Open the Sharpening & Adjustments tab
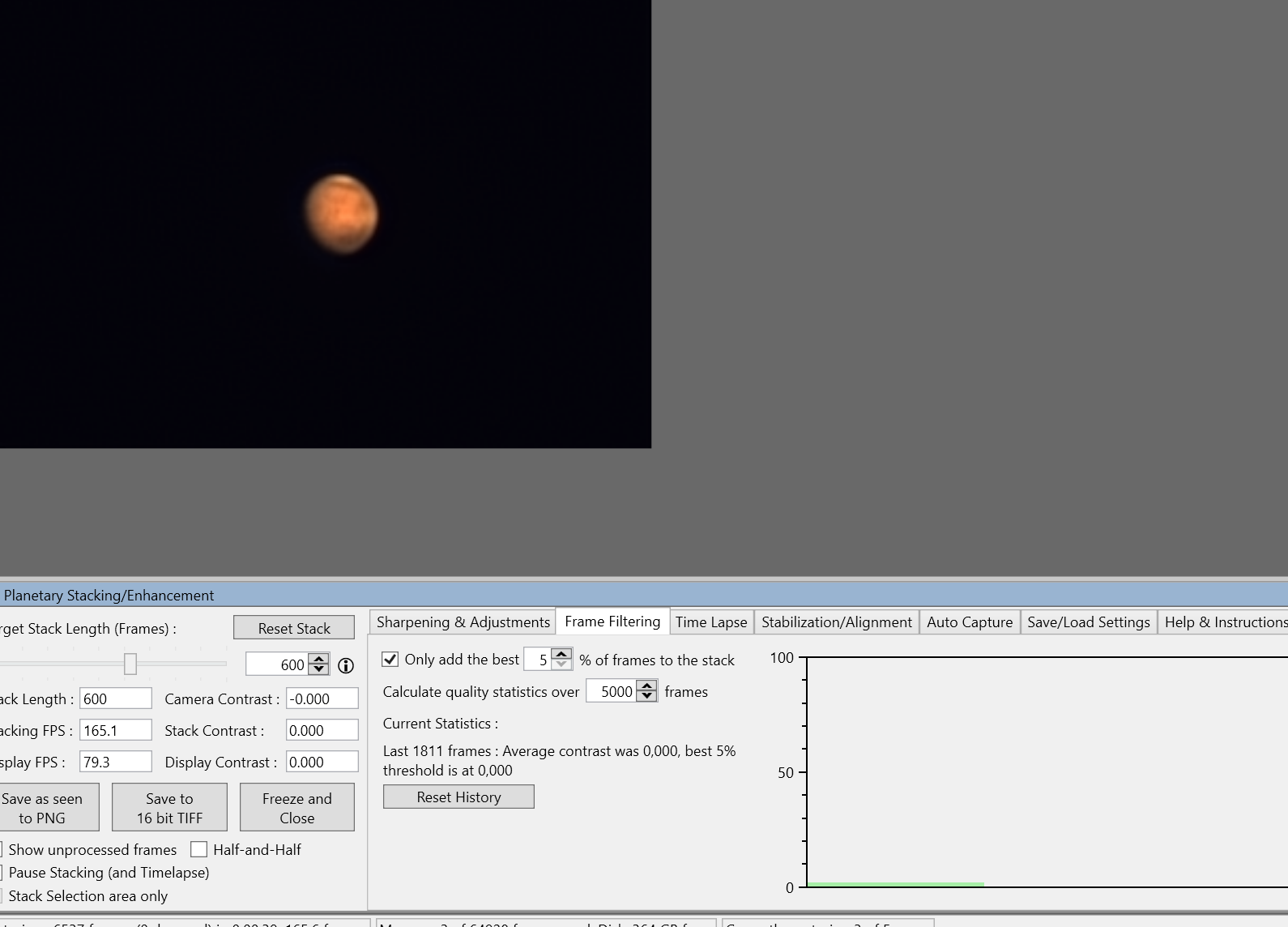 click(x=463, y=622)
